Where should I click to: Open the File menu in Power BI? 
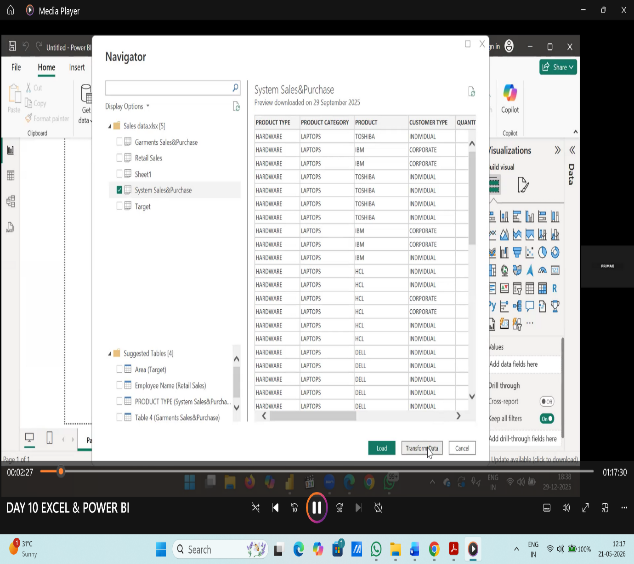16,67
